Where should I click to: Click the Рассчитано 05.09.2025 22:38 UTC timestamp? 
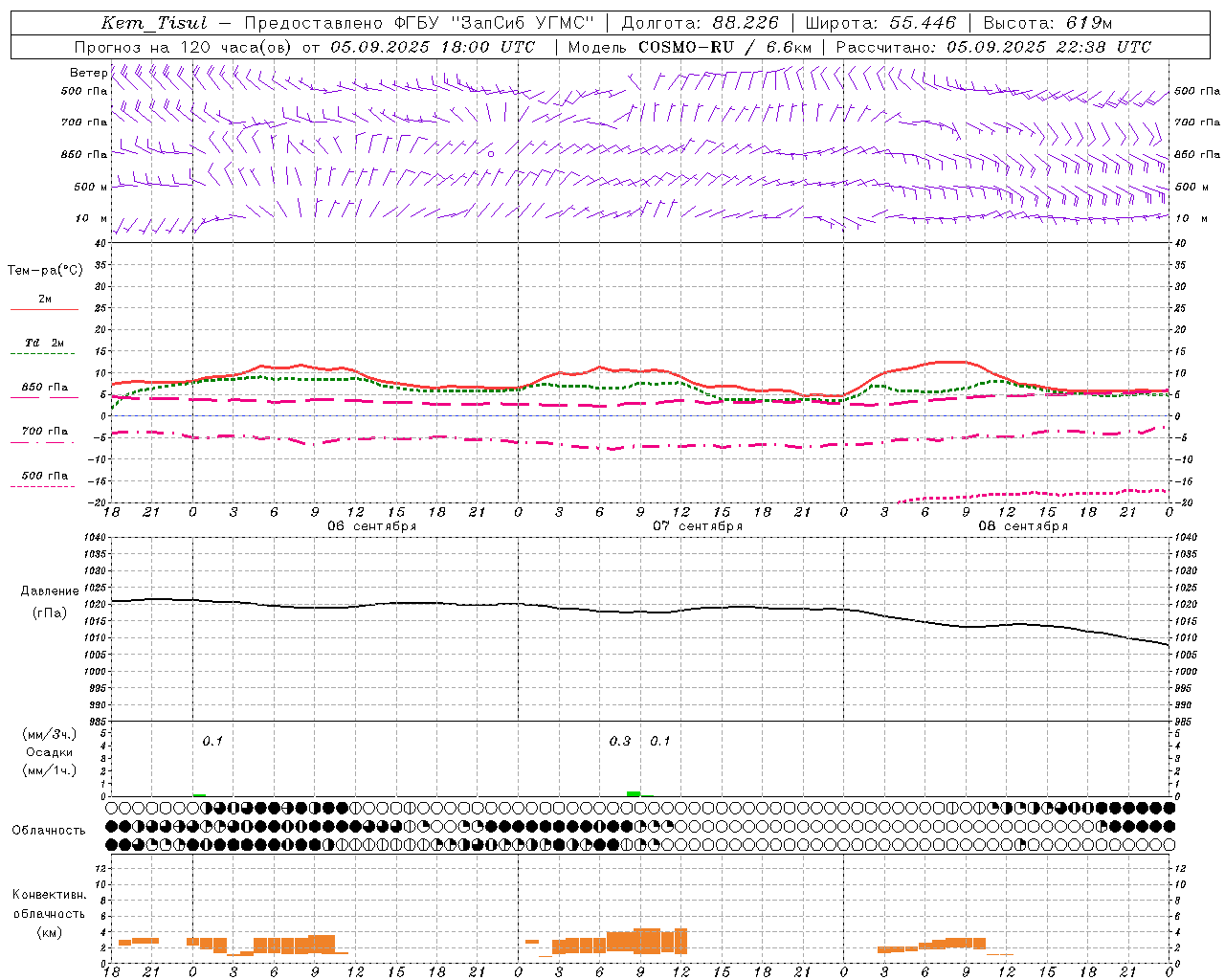993,47
